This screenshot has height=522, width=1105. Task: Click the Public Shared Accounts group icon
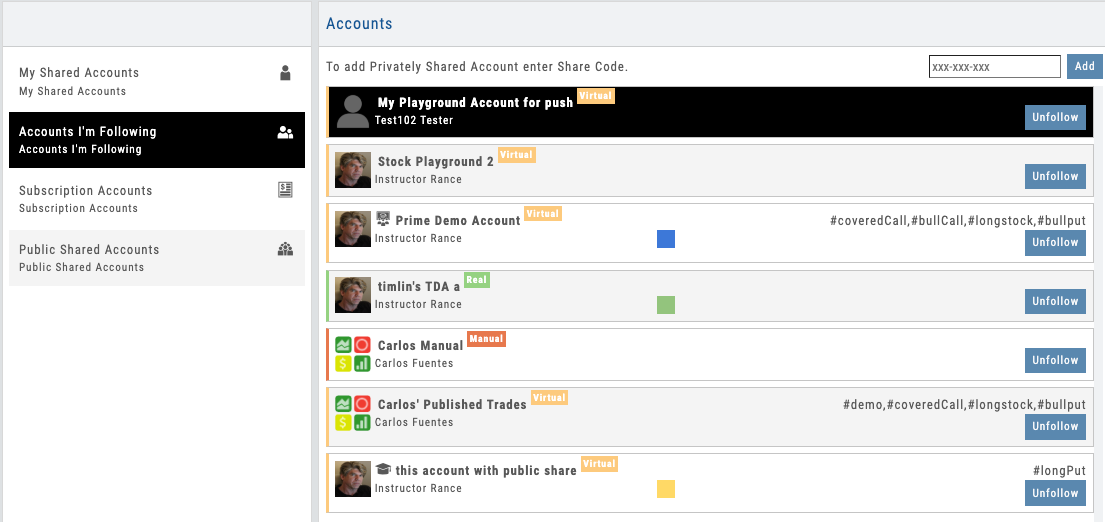click(285, 249)
